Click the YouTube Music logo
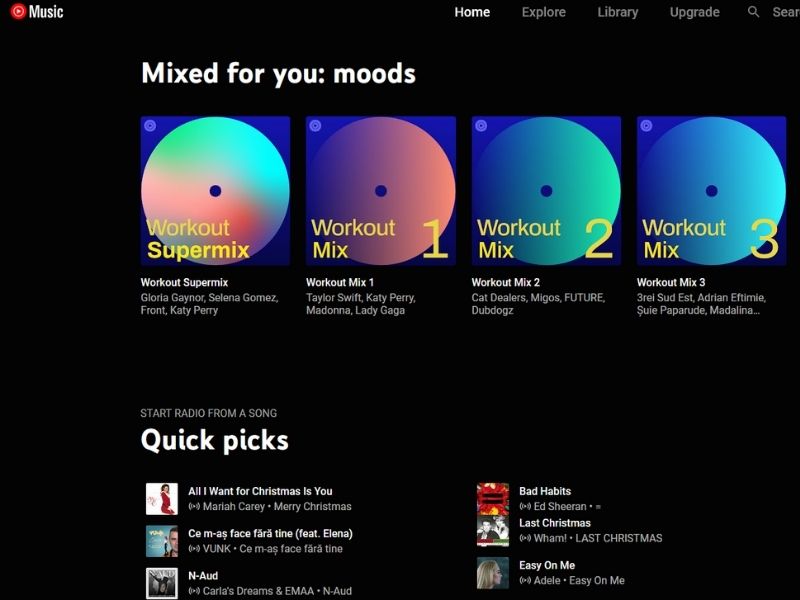The image size is (800, 600). coord(37,11)
